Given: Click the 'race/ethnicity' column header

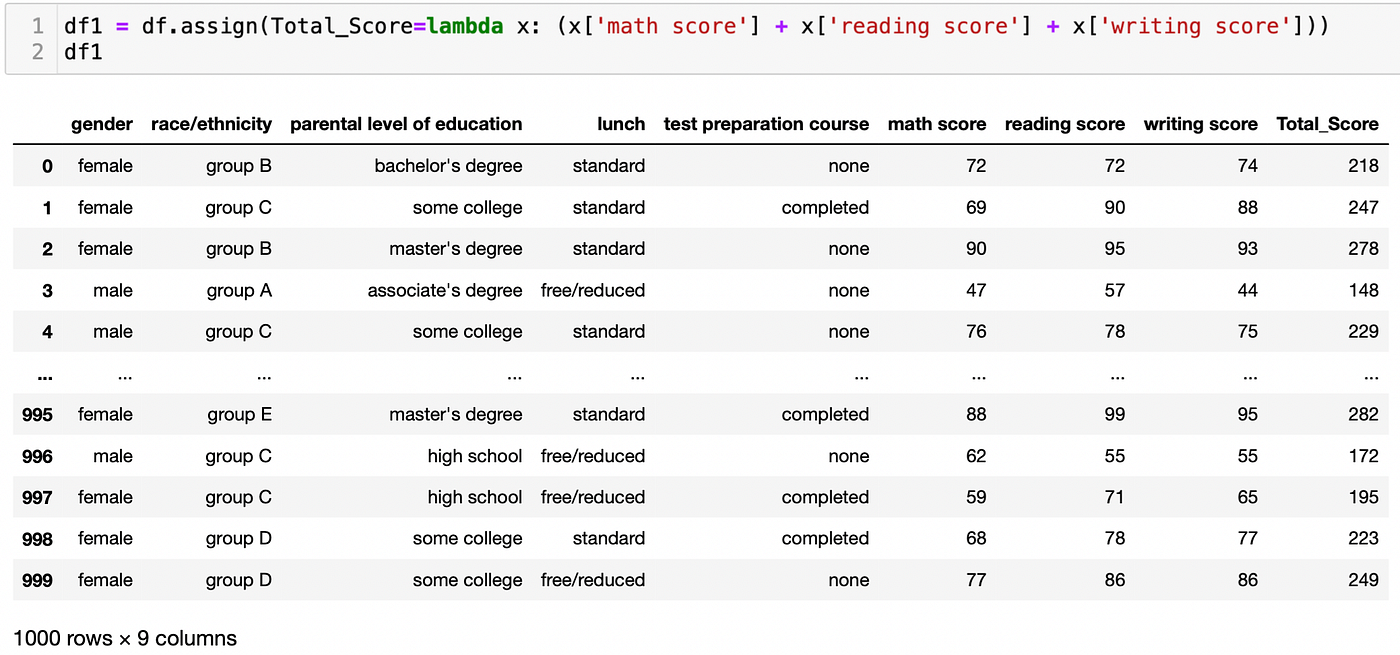Looking at the screenshot, I should click(211, 124).
